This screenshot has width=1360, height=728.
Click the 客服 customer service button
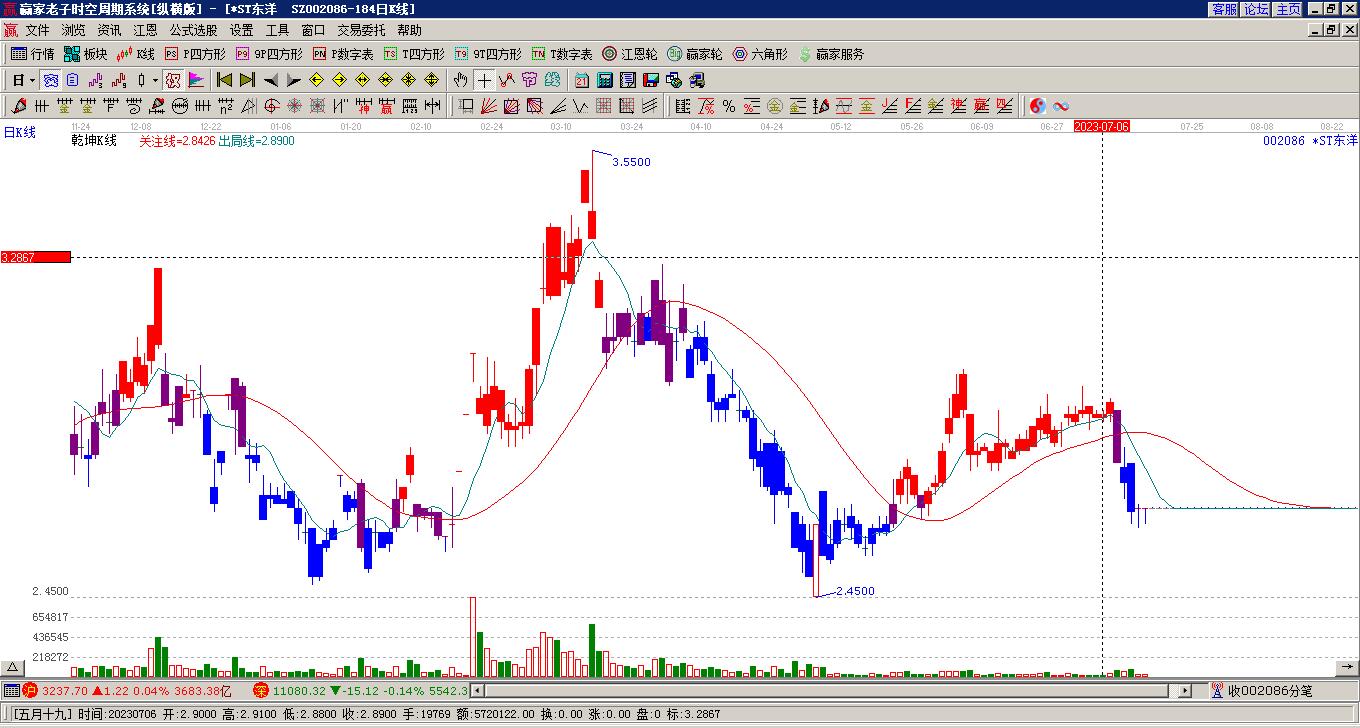[1225, 9]
